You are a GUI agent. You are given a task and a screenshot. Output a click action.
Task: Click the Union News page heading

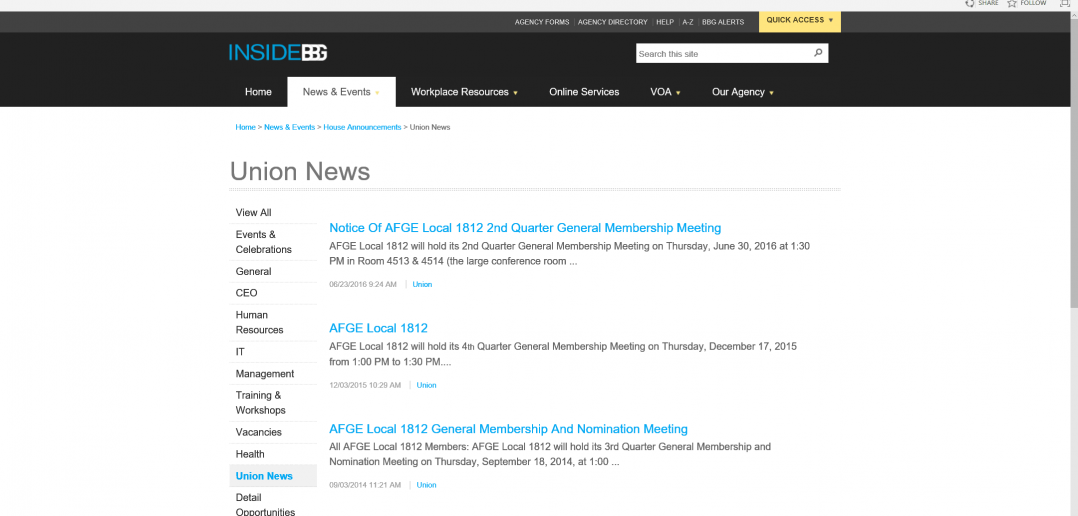(300, 171)
